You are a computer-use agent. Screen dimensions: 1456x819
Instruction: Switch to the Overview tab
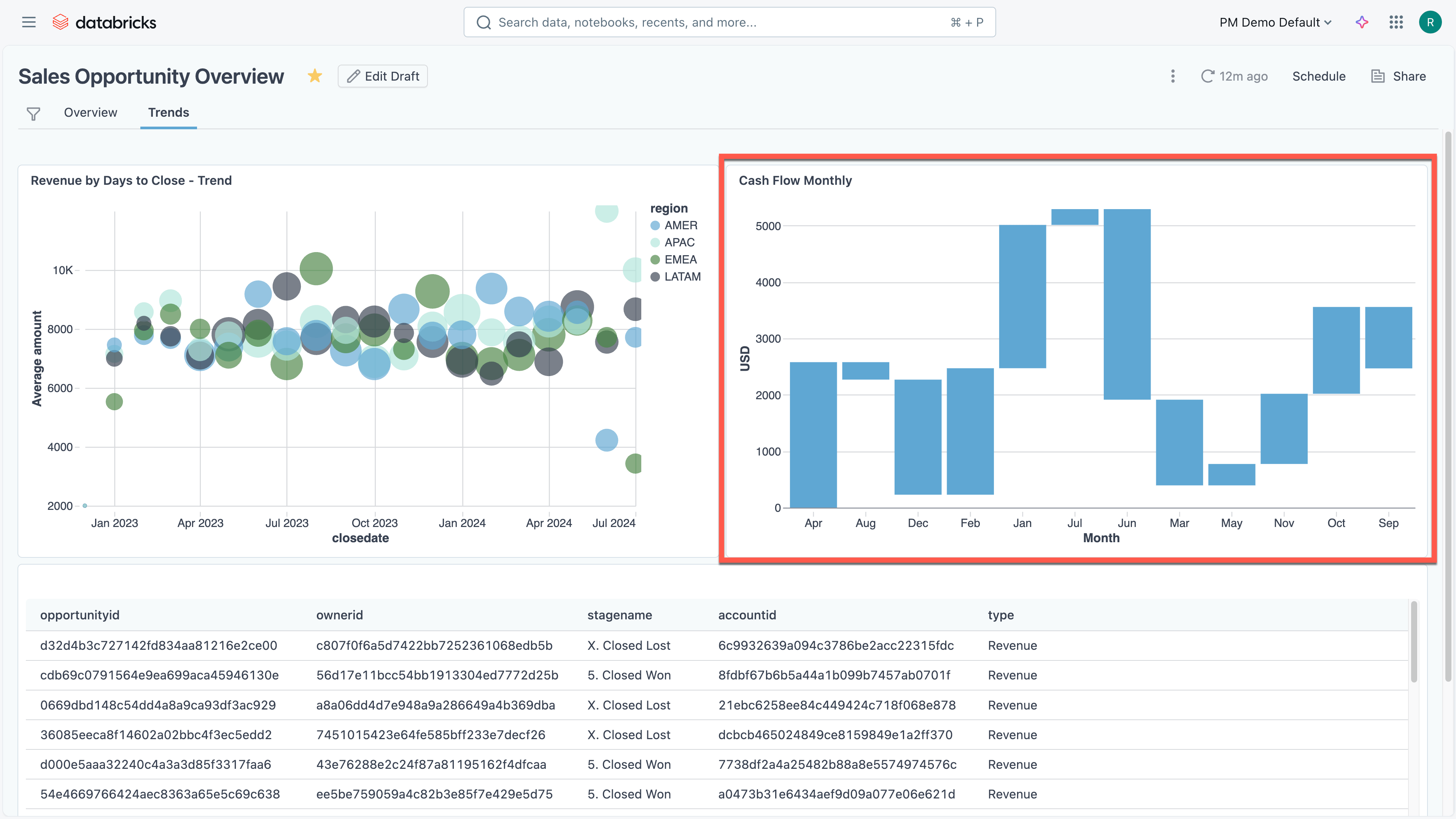point(91,113)
